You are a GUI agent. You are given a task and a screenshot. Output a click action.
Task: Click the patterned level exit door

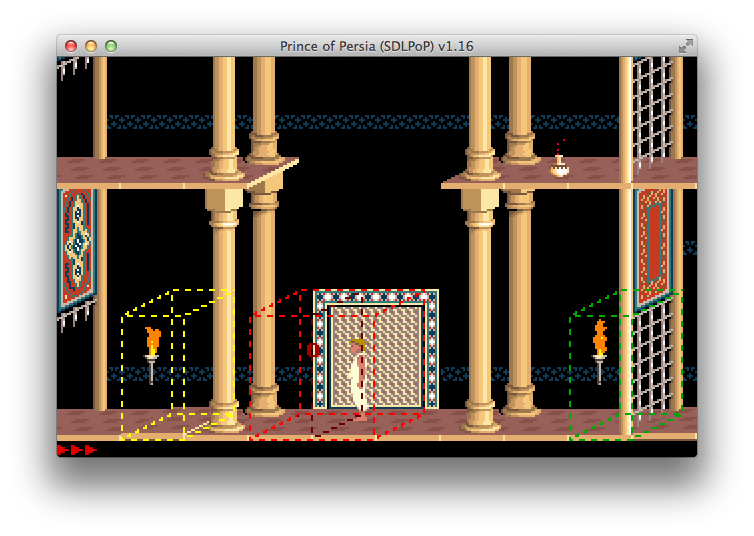coord(376,349)
